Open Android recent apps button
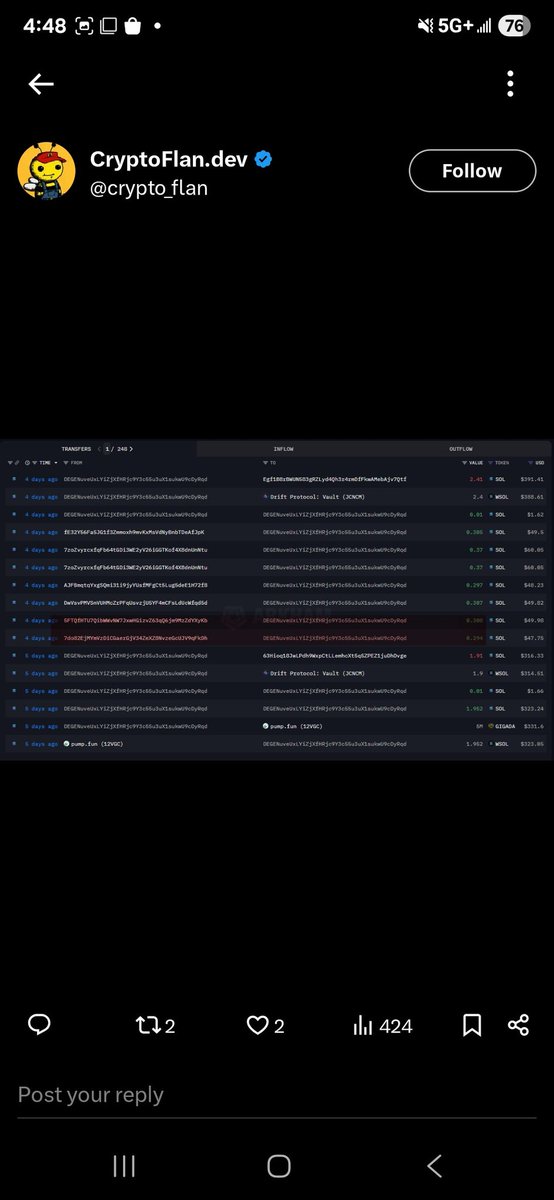Viewport: 554px width, 1200px height. point(124,1165)
